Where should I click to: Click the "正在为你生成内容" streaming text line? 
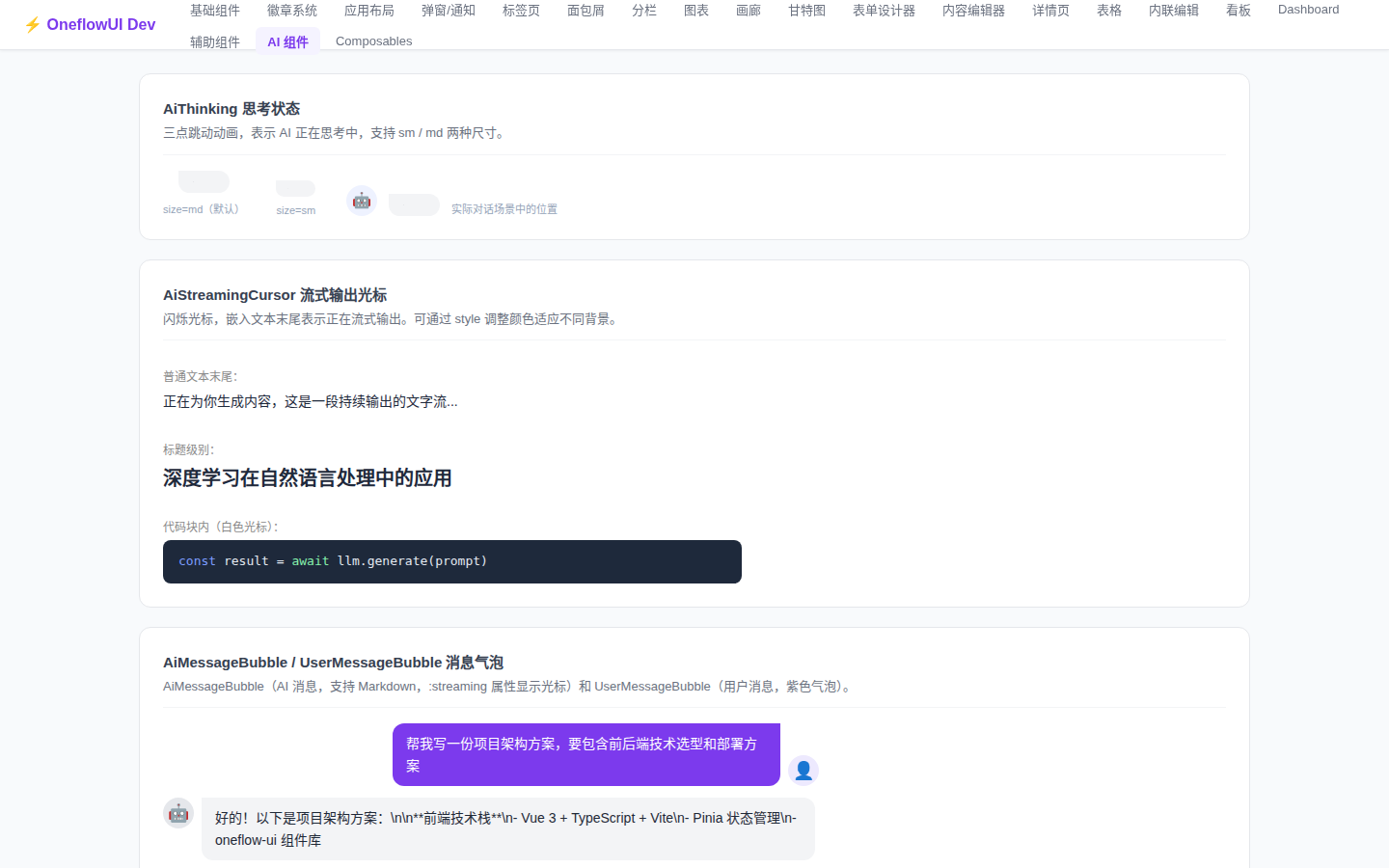[x=311, y=401]
